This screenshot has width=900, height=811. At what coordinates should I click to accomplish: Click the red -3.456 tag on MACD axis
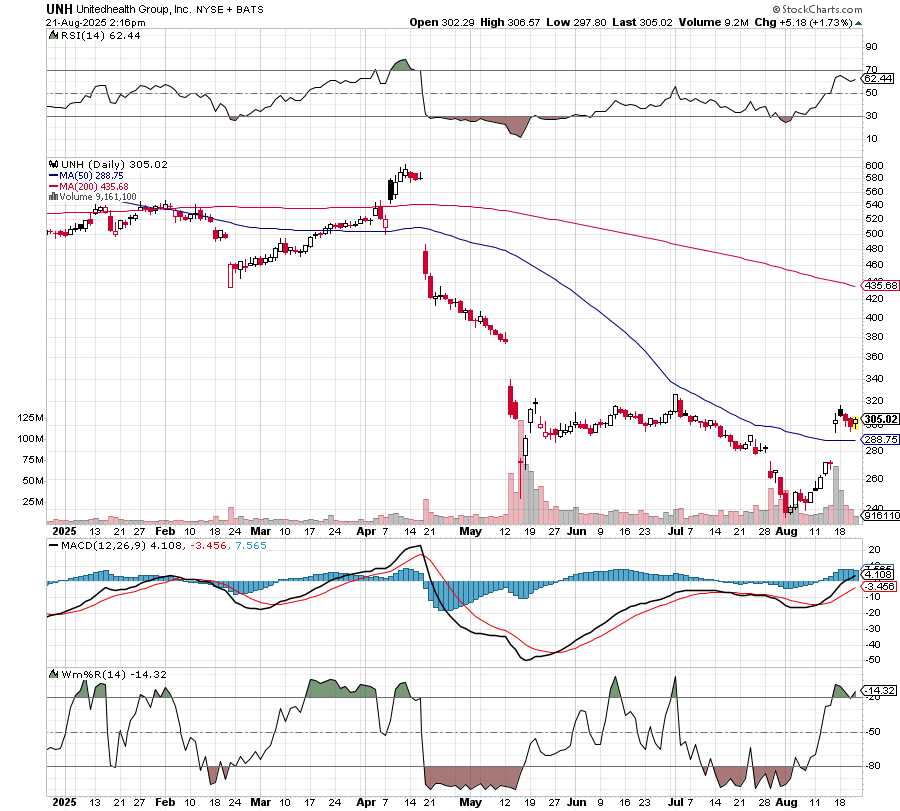point(878,586)
